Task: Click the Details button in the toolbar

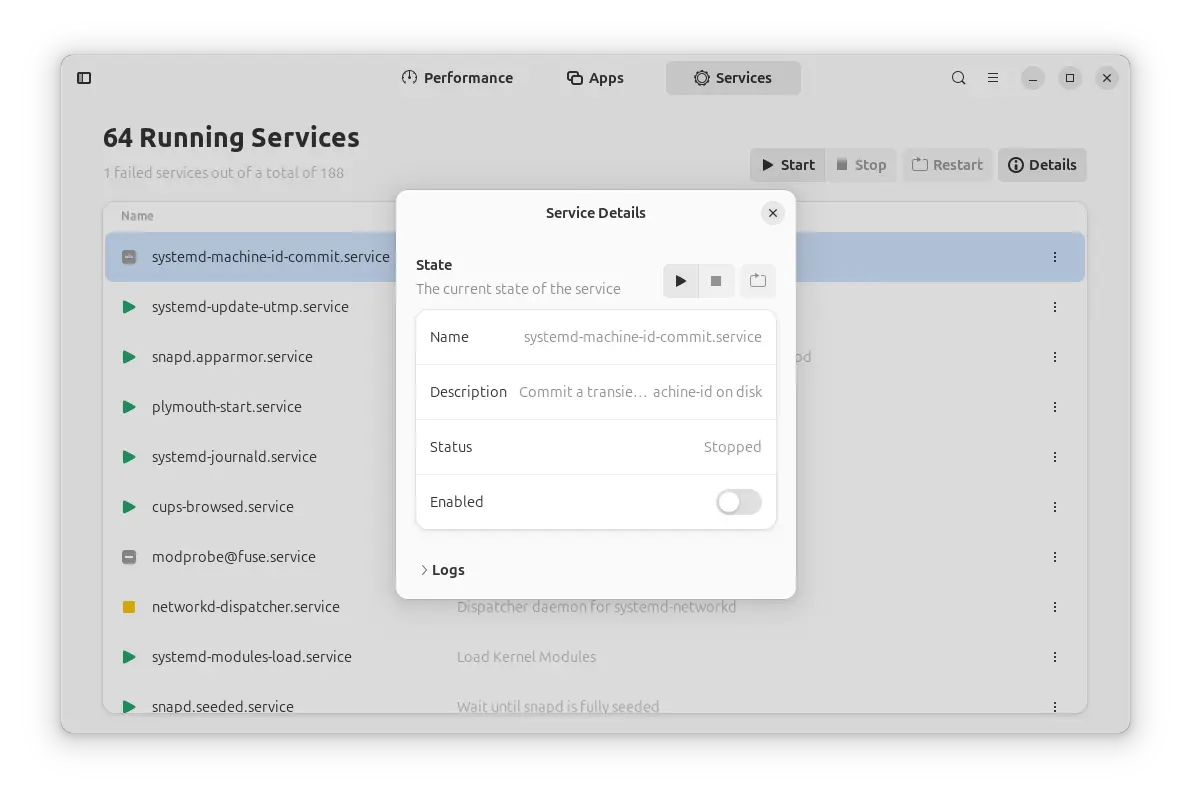Action: tap(1042, 164)
